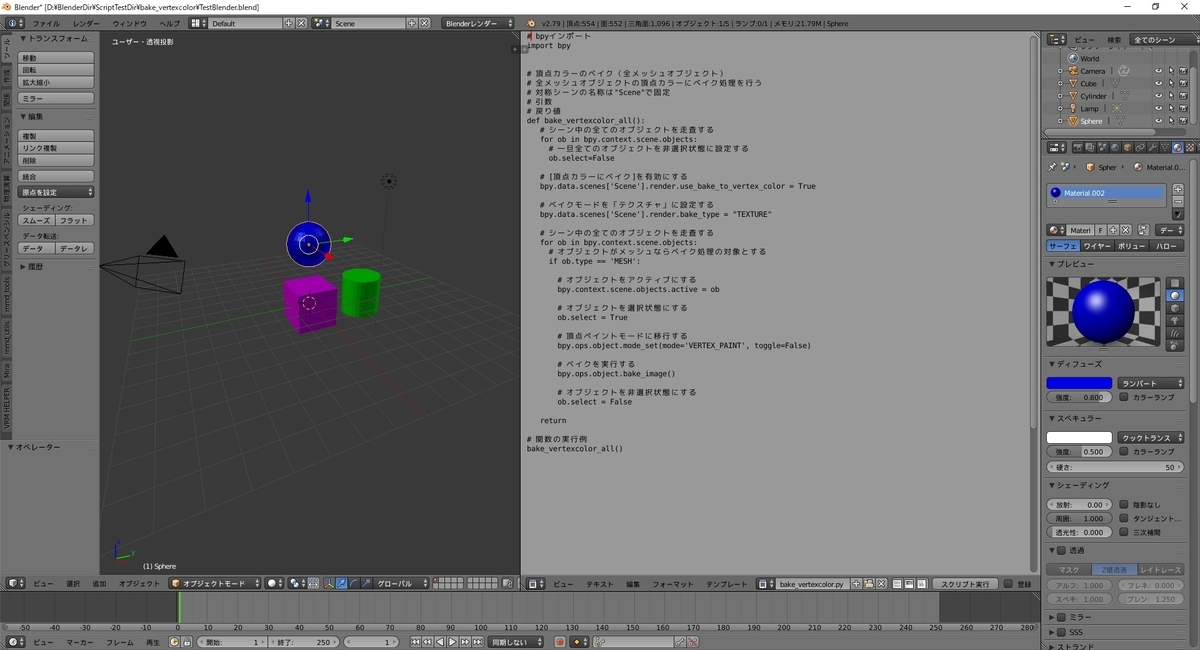Image resolution: width=1200 pixels, height=650 pixels.
Task: Open the Render menu in top bar
Action: pos(86,23)
